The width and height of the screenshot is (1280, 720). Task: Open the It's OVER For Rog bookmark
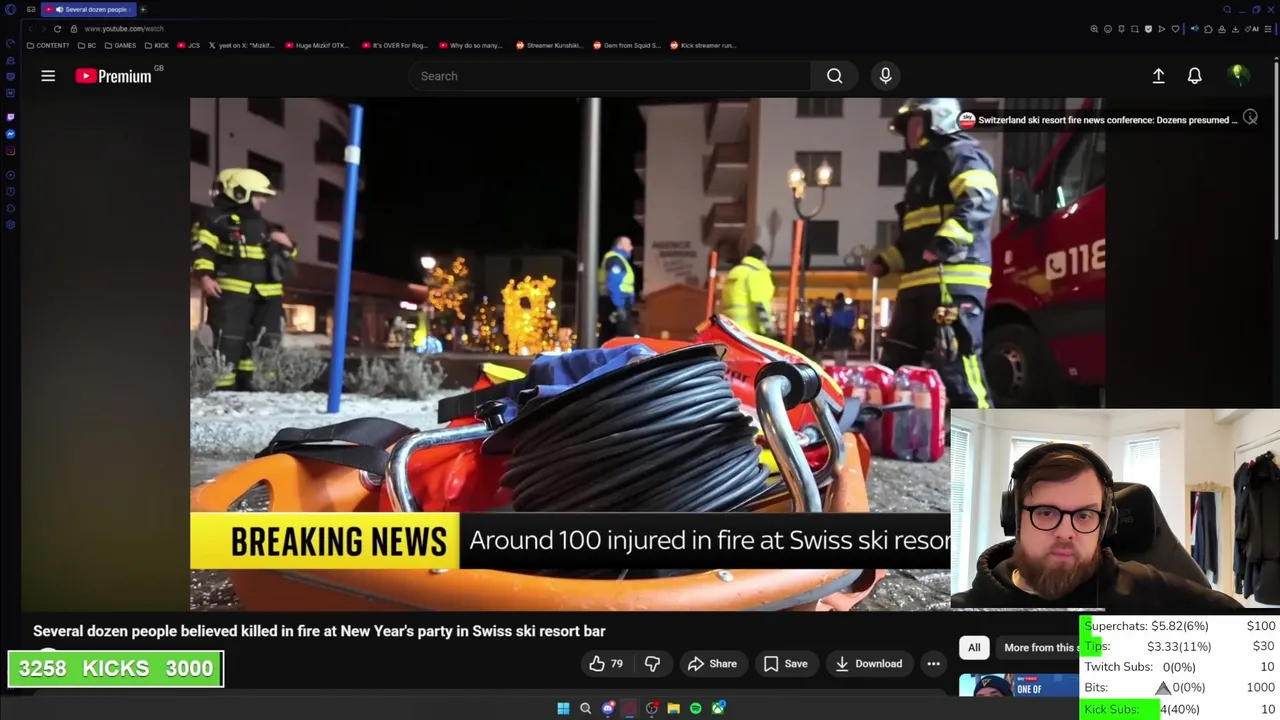click(x=395, y=45)
